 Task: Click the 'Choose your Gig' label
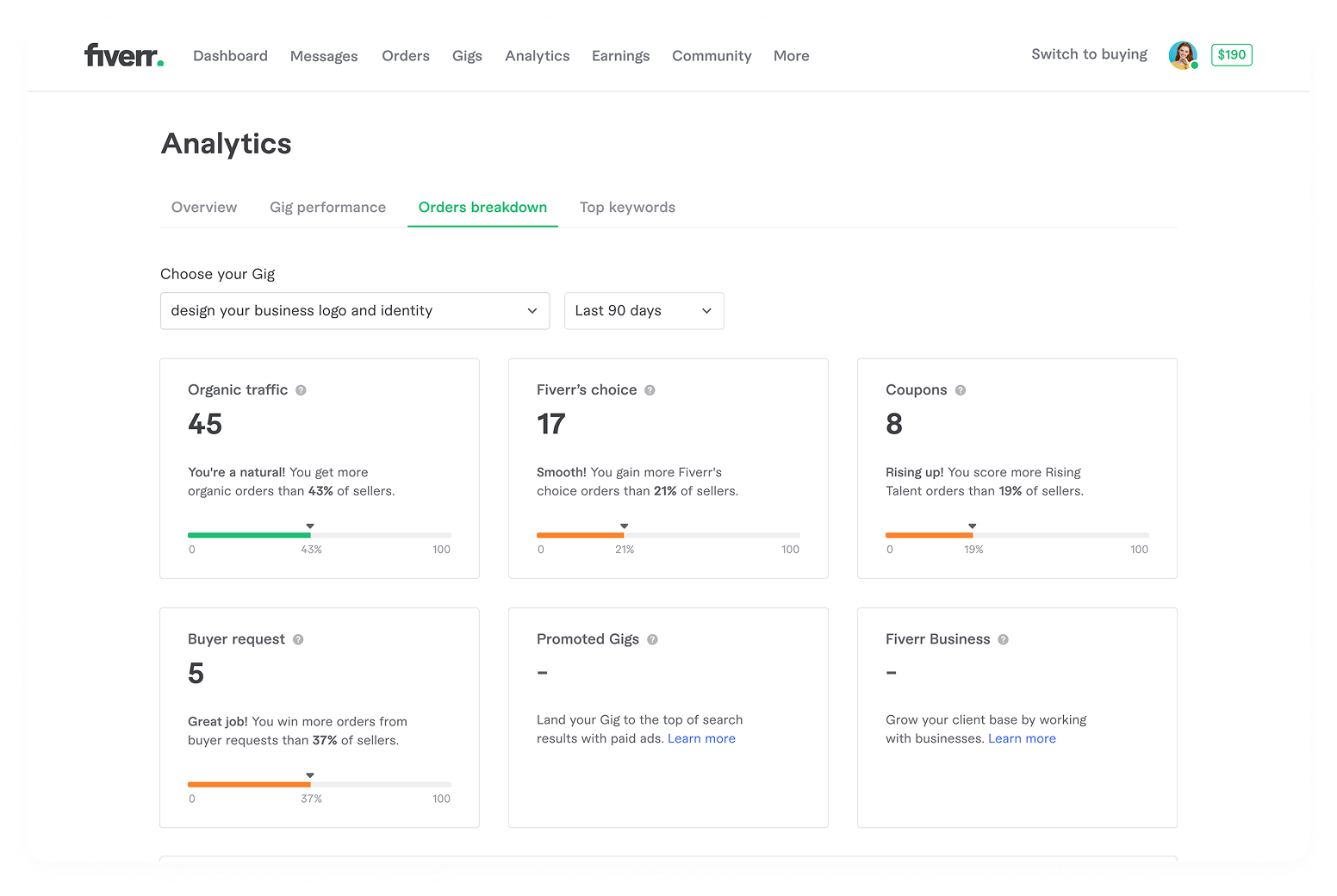pos(218,274)
